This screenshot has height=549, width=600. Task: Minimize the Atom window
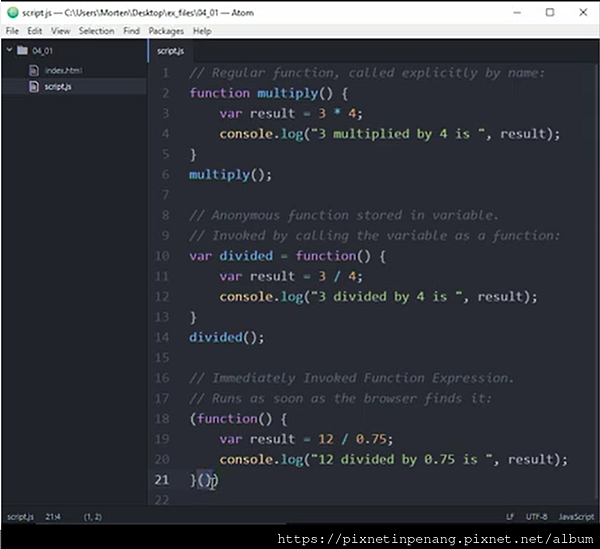(x=517, y=13)
